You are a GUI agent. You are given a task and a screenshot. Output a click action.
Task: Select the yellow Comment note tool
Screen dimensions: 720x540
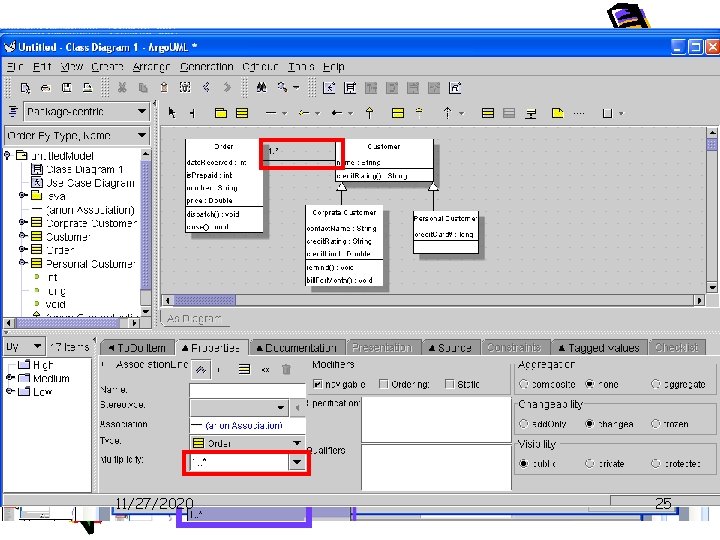[557, 112]
